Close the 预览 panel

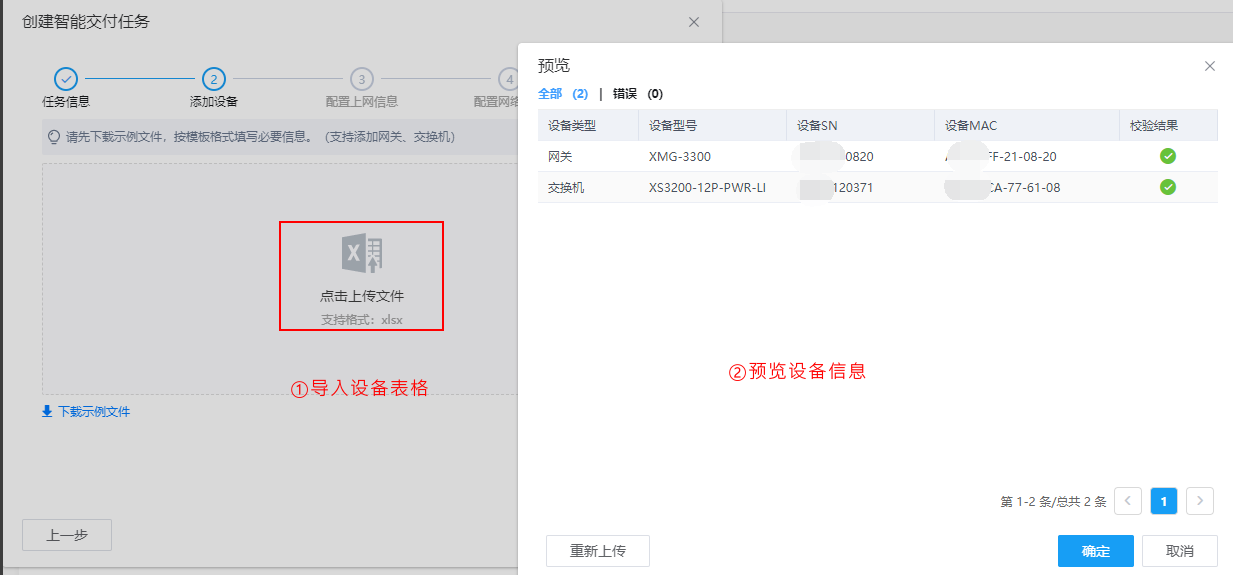[1209, 66]
